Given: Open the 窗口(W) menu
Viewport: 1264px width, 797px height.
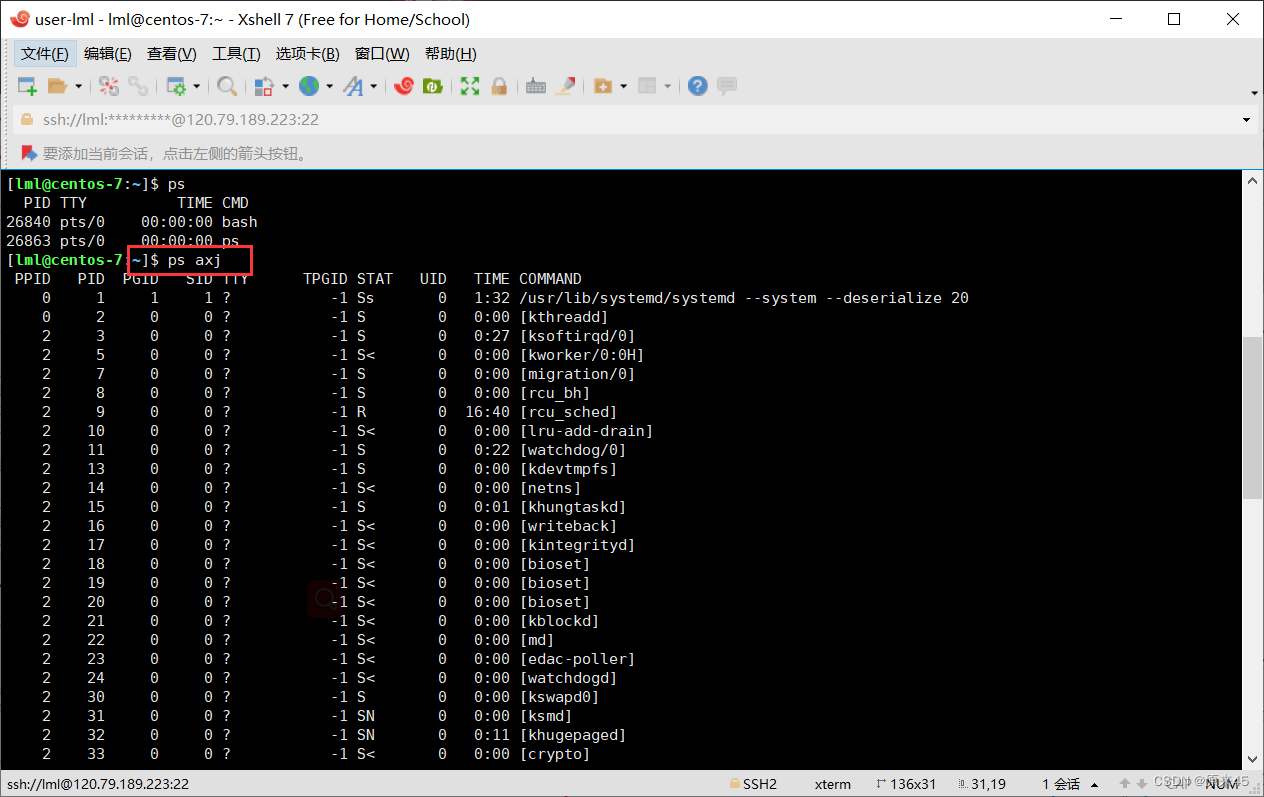Looking at the screenshot, I should tap(382, 54).
